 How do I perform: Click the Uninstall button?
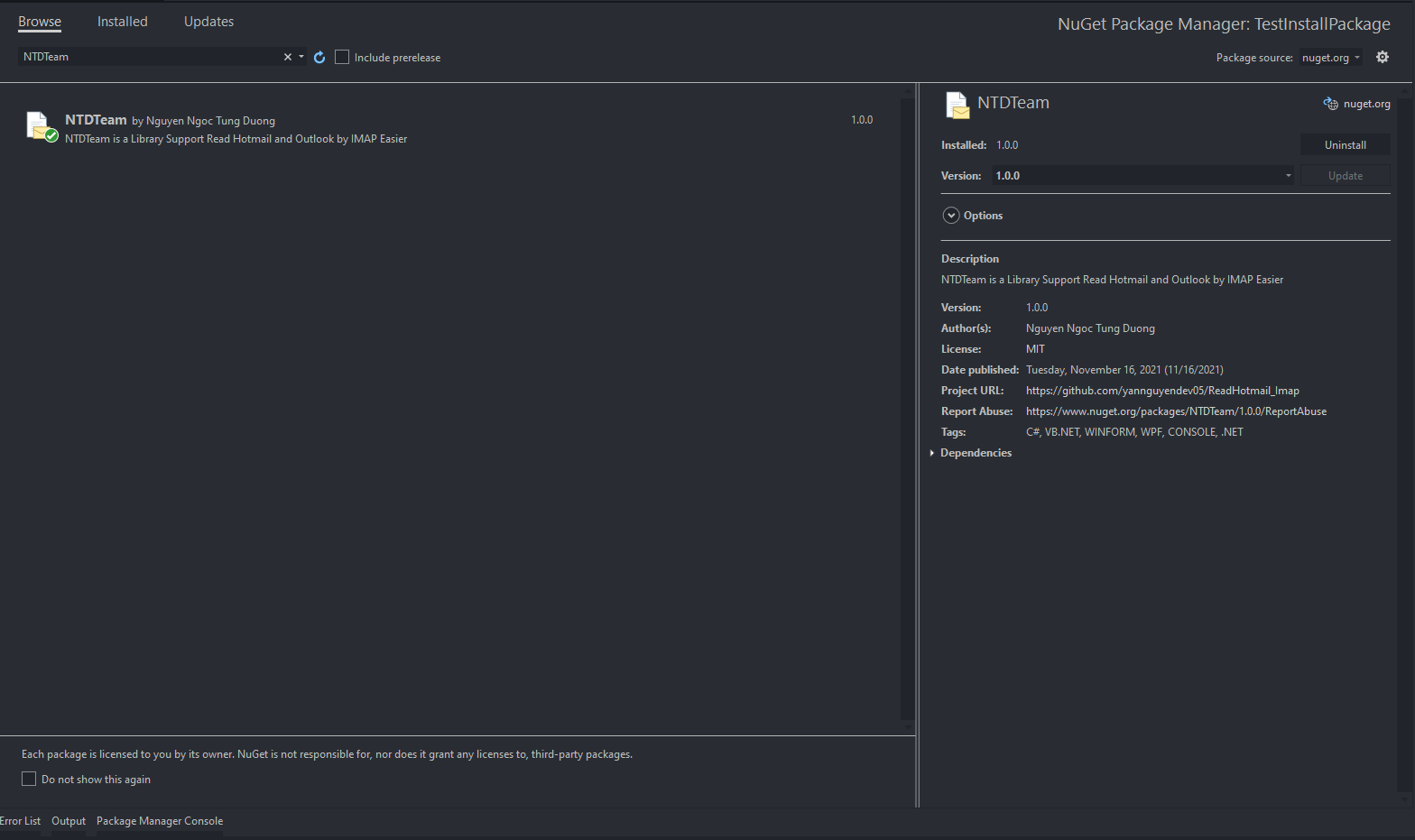pyautogui.click(x=1345, y=145)
